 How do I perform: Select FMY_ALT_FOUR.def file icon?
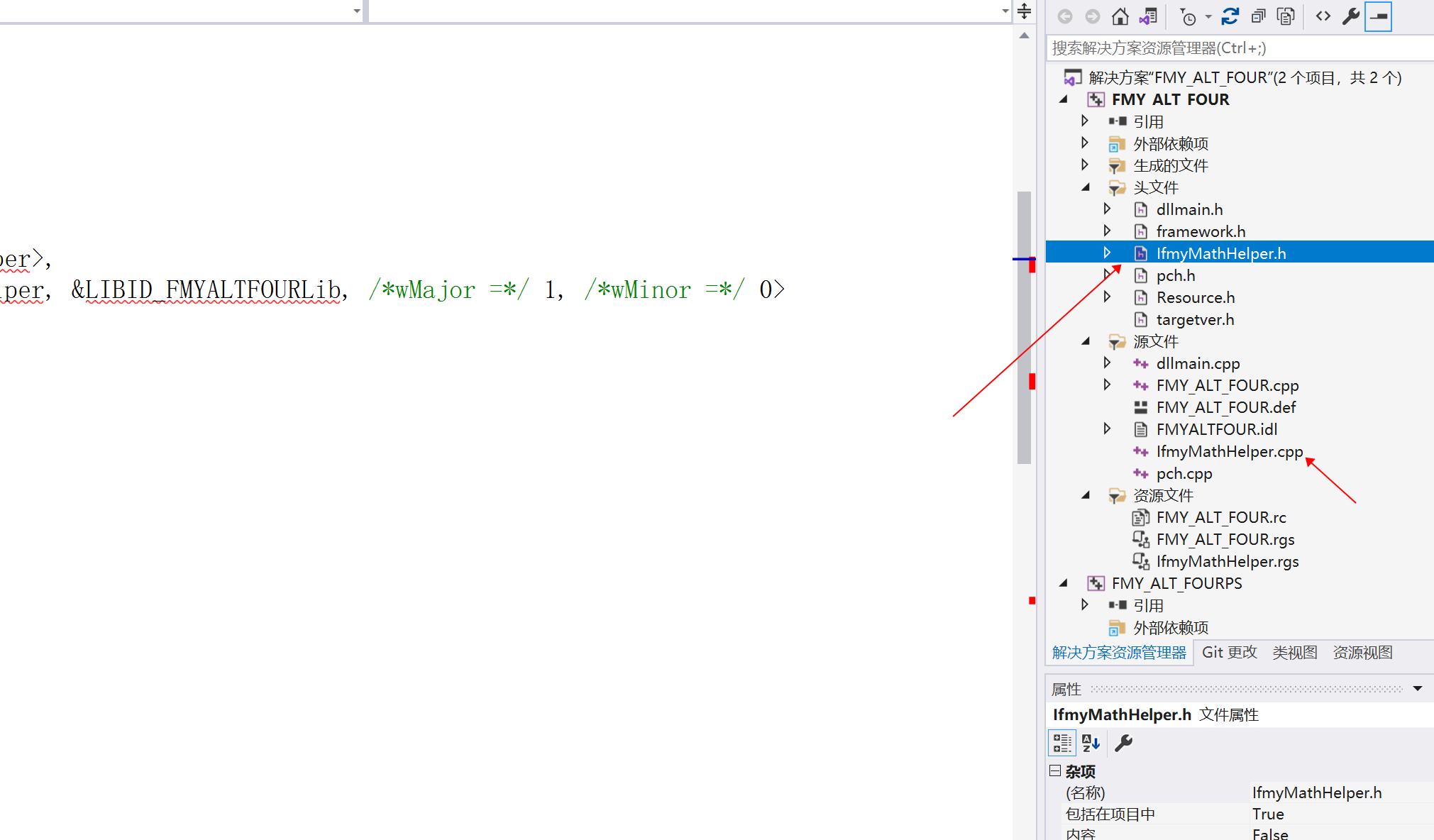tap(1141, 407)
